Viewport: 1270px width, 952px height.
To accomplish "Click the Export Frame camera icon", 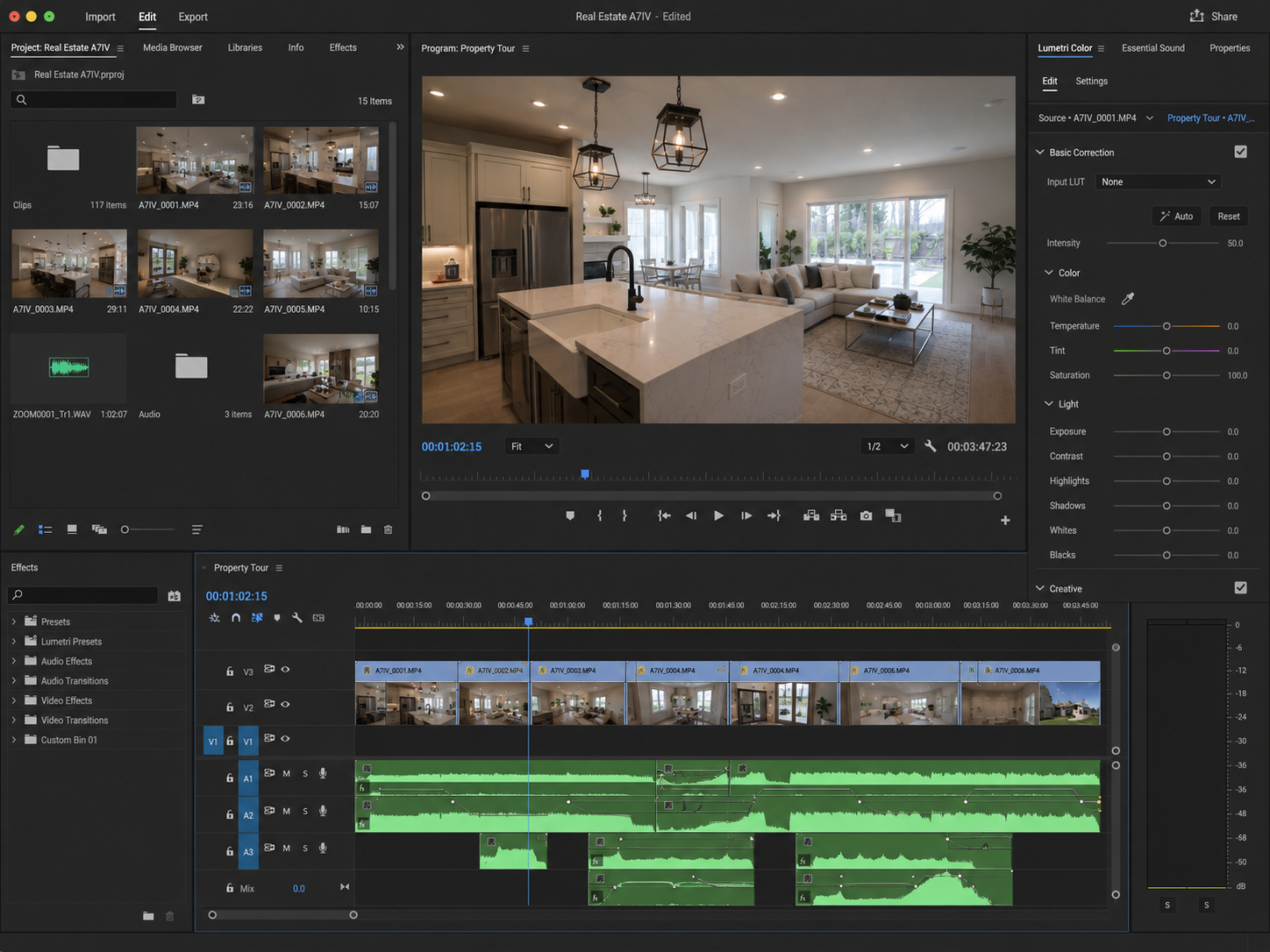I will pos(866,515).
